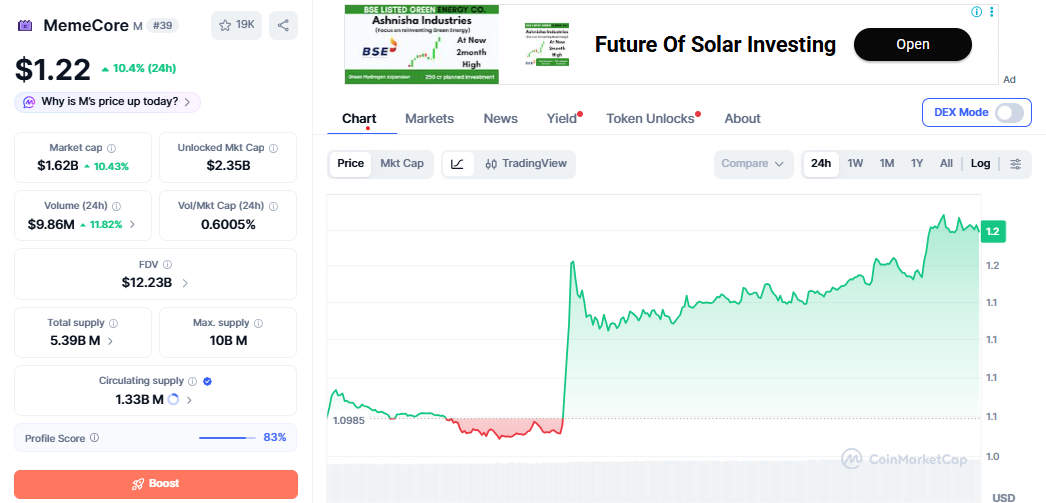Select the Price chart toggle
The height and width of the screenshot is (503, 1046).
click(x=350, y=163)
